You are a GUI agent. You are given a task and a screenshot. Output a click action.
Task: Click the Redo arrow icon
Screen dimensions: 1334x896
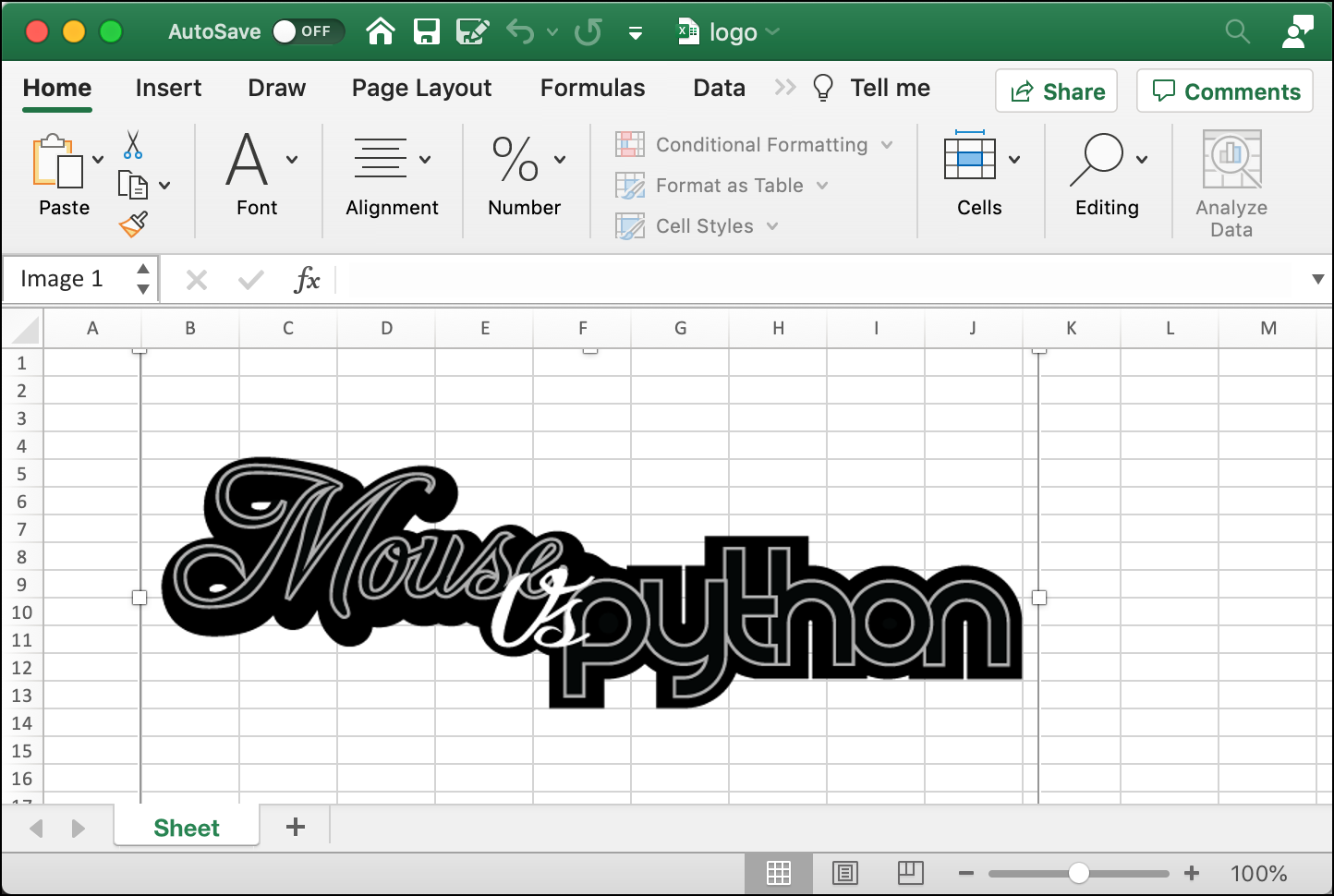point(588,32)
